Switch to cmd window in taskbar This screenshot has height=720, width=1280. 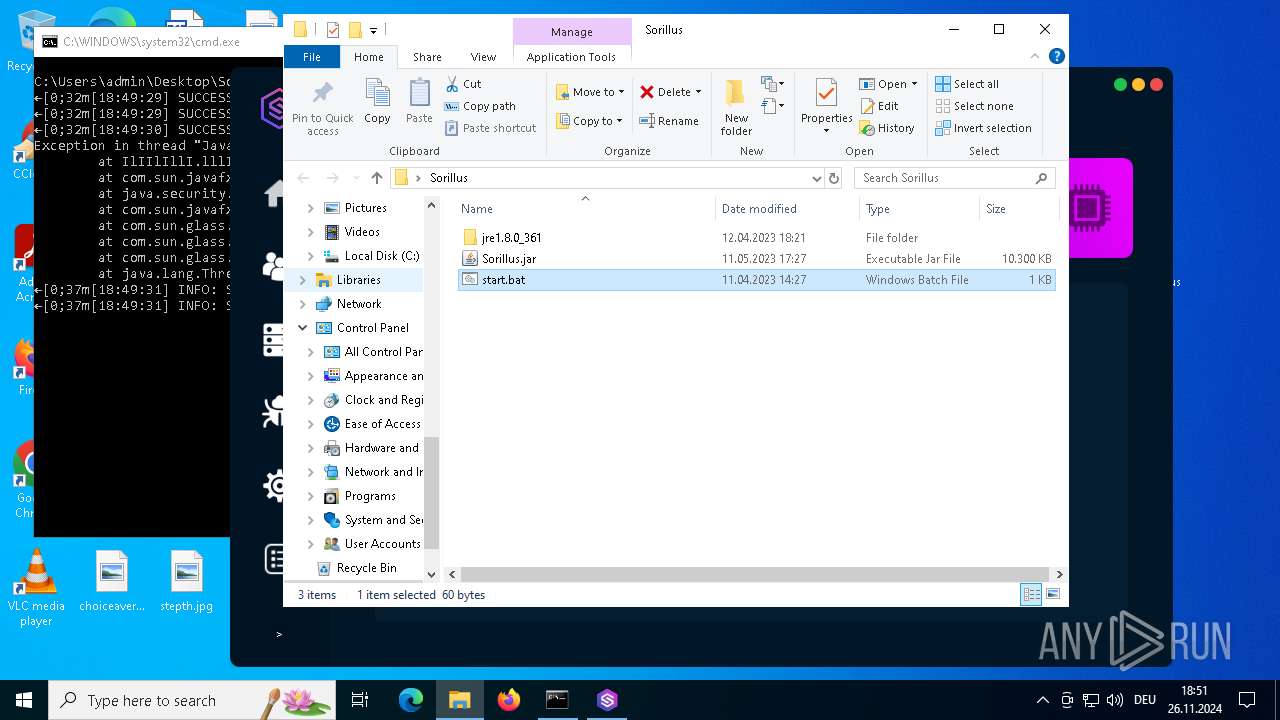click(x=557, y=700)
